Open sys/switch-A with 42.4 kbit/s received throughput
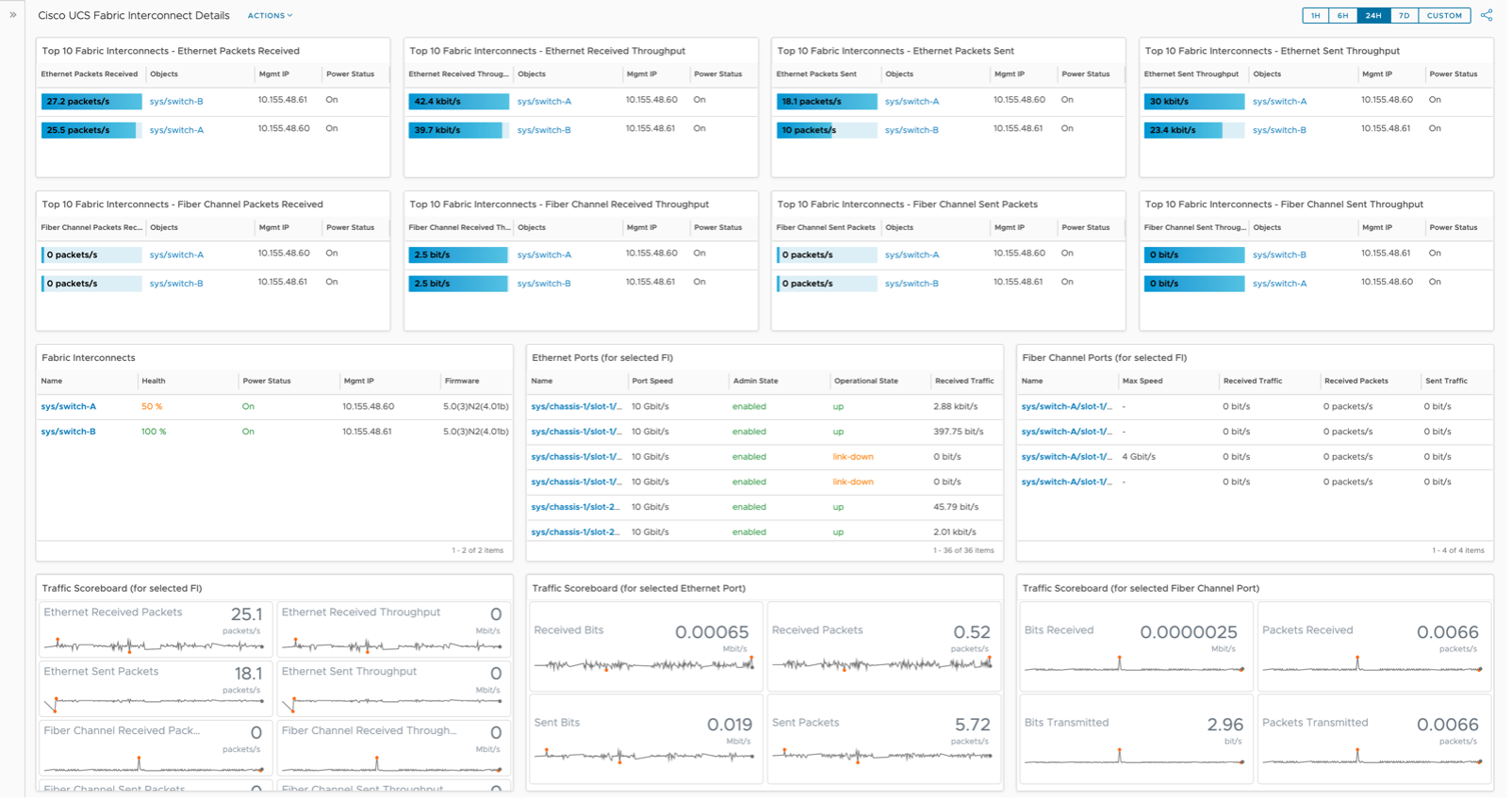This screenshot has height=800, width=1512. tap(544, 102)
